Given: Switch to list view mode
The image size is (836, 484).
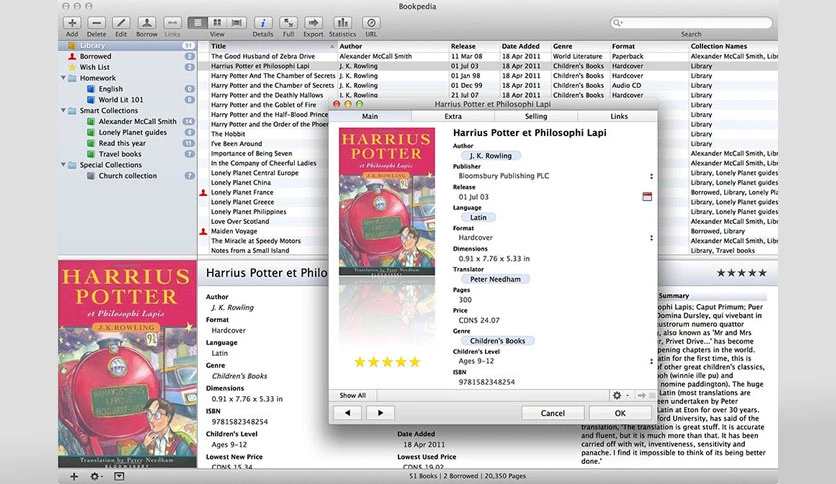Looking at the screenshot, I should coord(197,22).
